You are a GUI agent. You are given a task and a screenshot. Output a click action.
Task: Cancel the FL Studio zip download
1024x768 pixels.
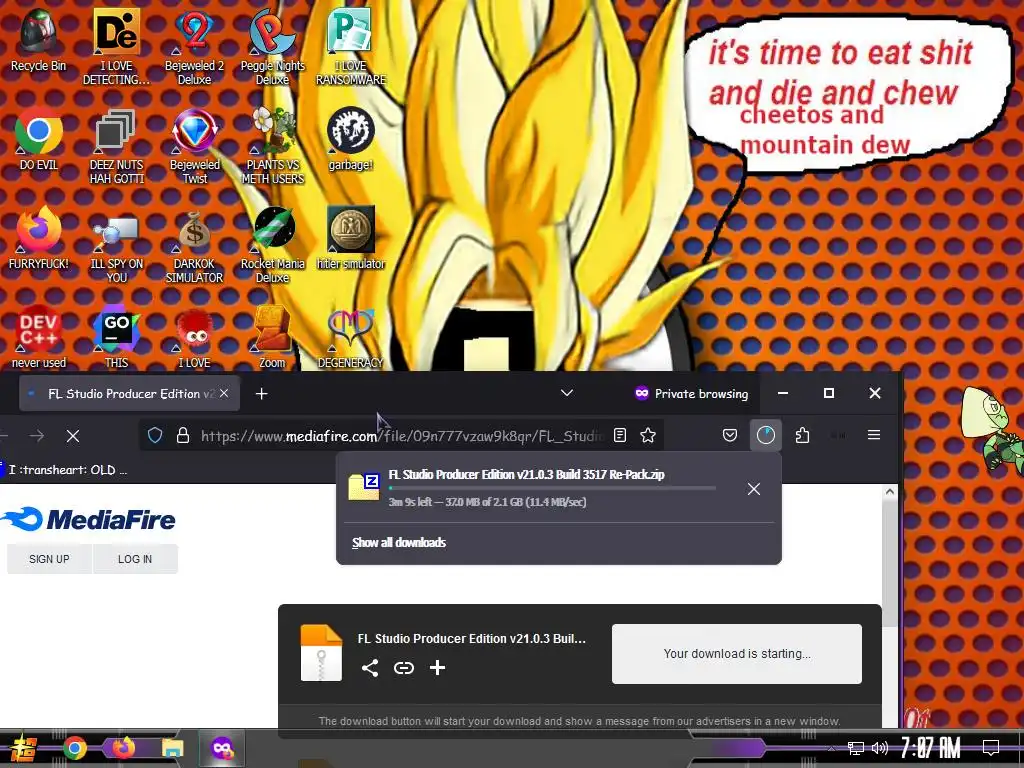coord(754,489)
